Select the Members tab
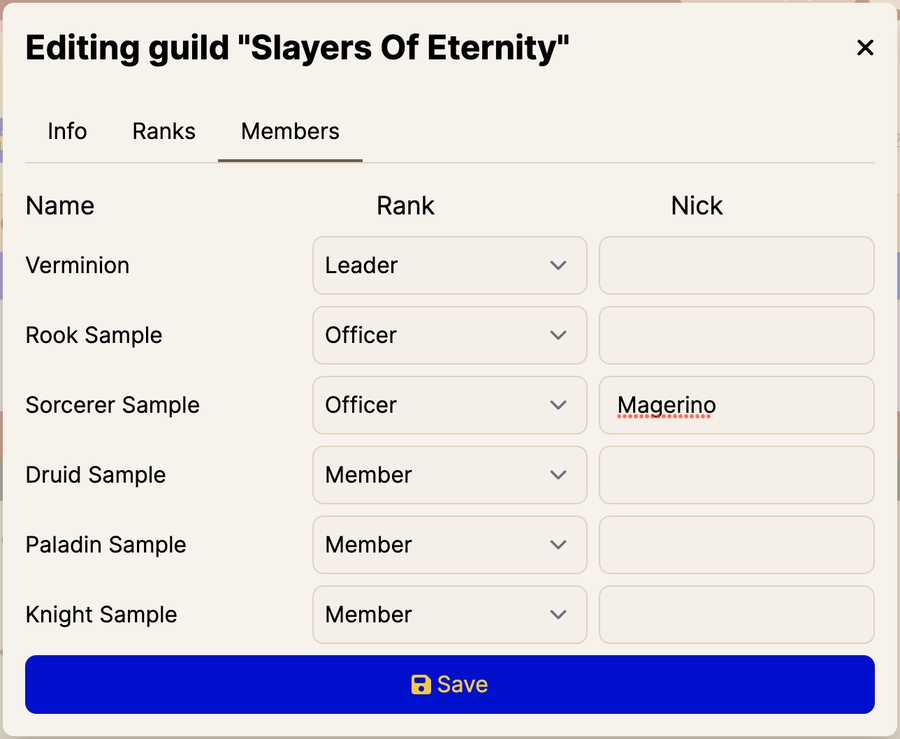This screenshot has height=739, width=900. pos(290,131)
